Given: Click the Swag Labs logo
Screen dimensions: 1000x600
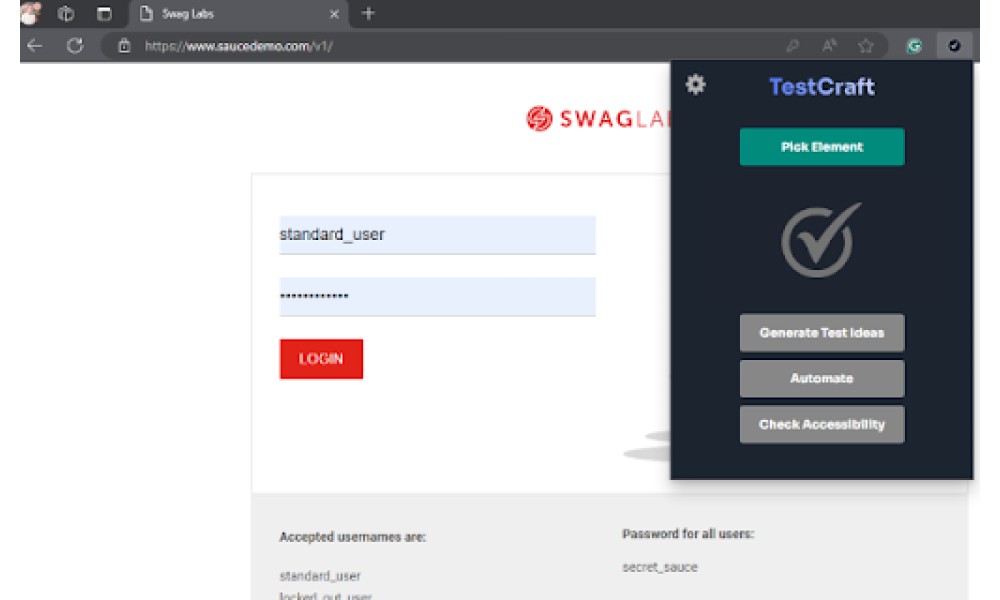Looking at the screenshot, I should [x=598, y=119].
